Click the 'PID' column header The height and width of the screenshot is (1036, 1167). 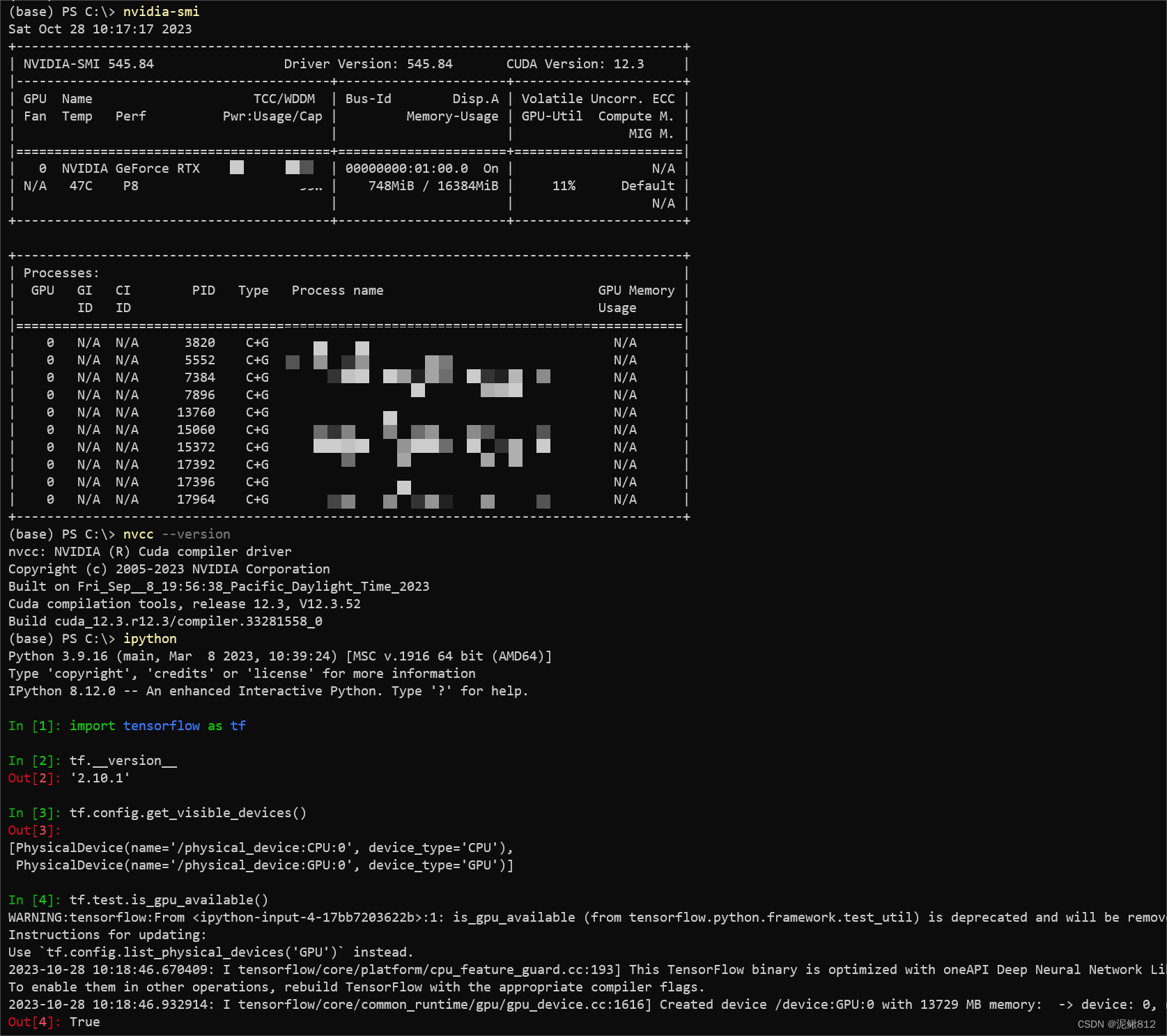203,291
